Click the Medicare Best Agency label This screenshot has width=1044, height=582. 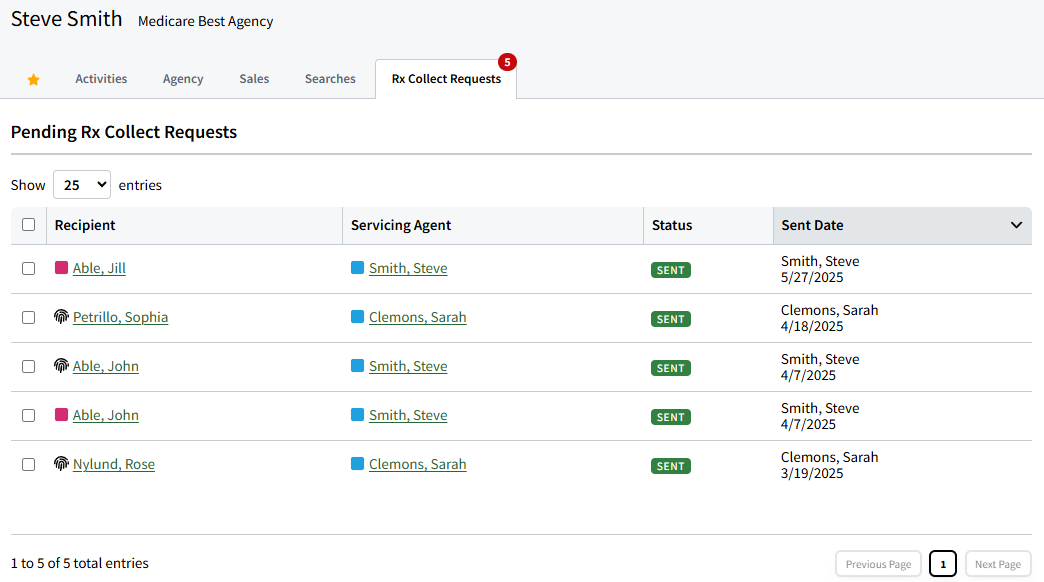pyautogui.click(x=206, y=21)
